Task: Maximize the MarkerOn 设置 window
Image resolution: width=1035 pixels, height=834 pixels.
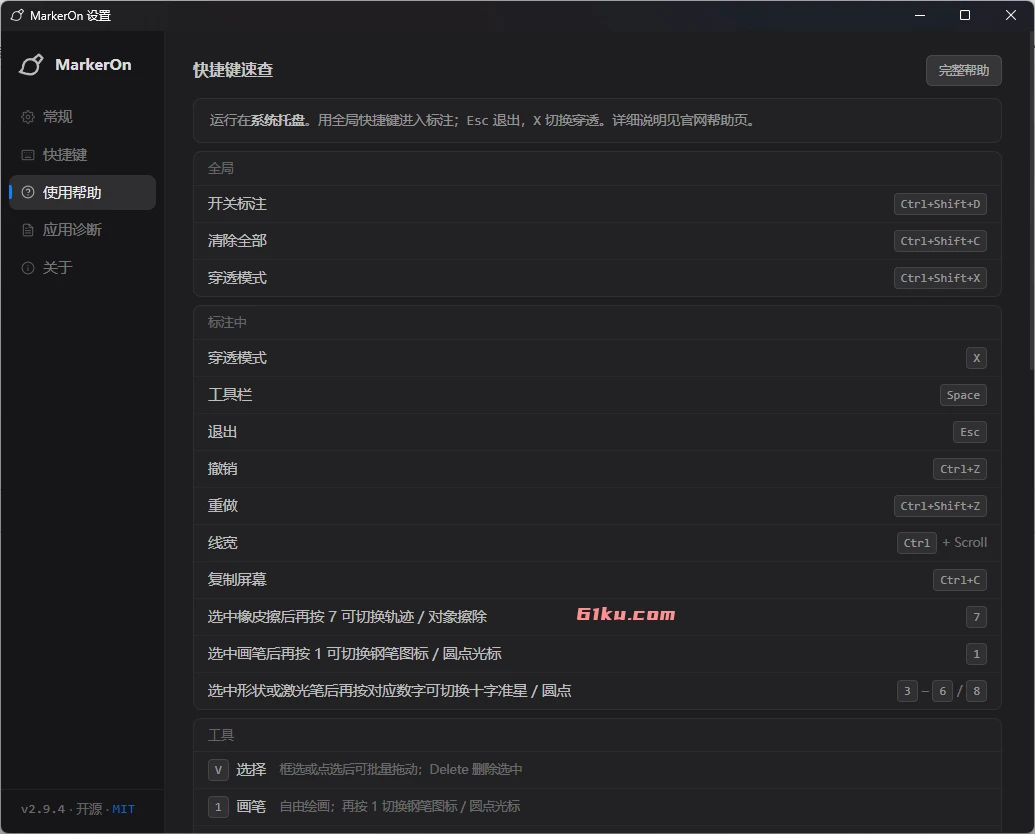Action: point(964,15)
